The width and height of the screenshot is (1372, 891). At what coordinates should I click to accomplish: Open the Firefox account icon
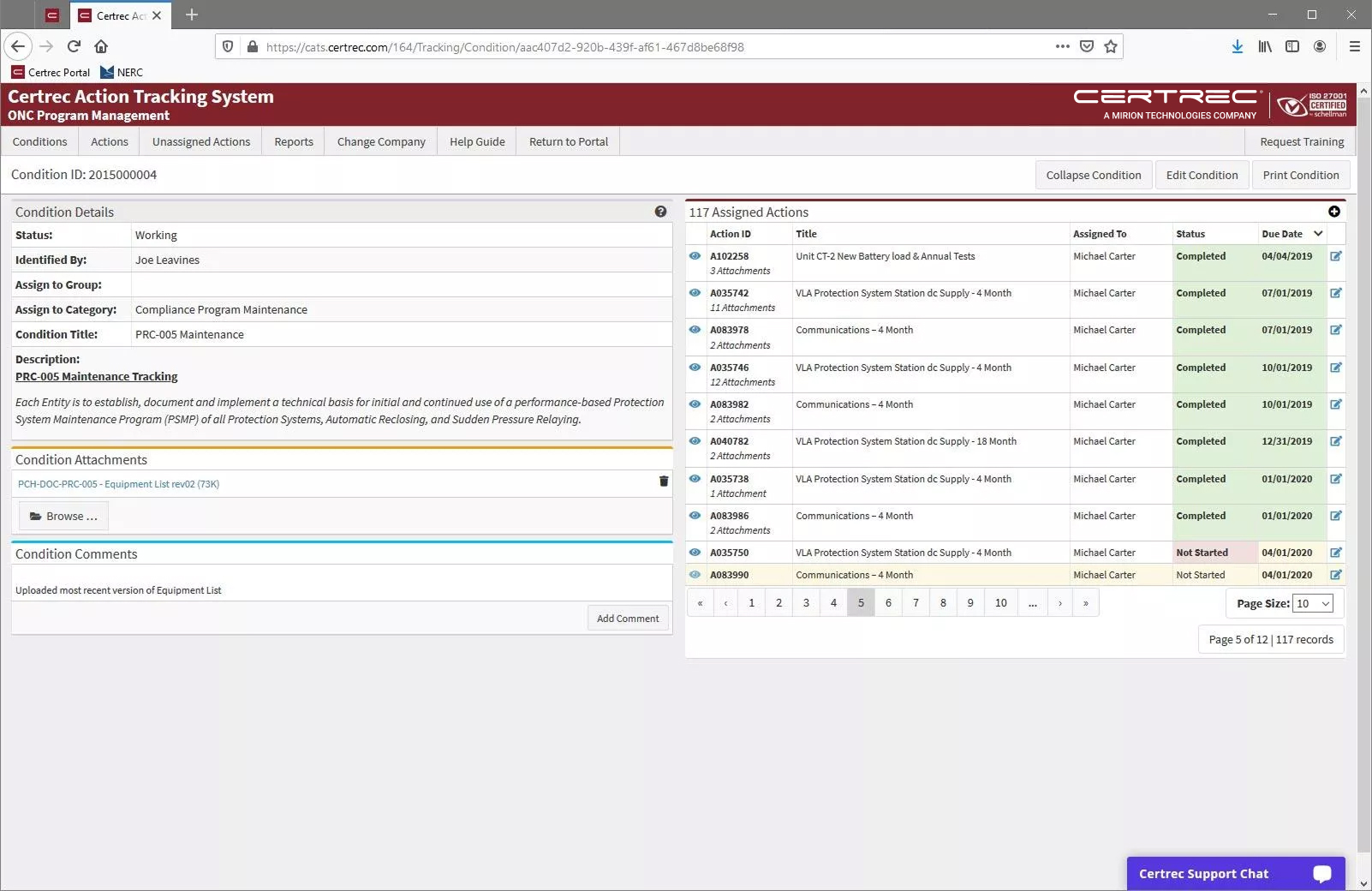(x=1320, y=46)
